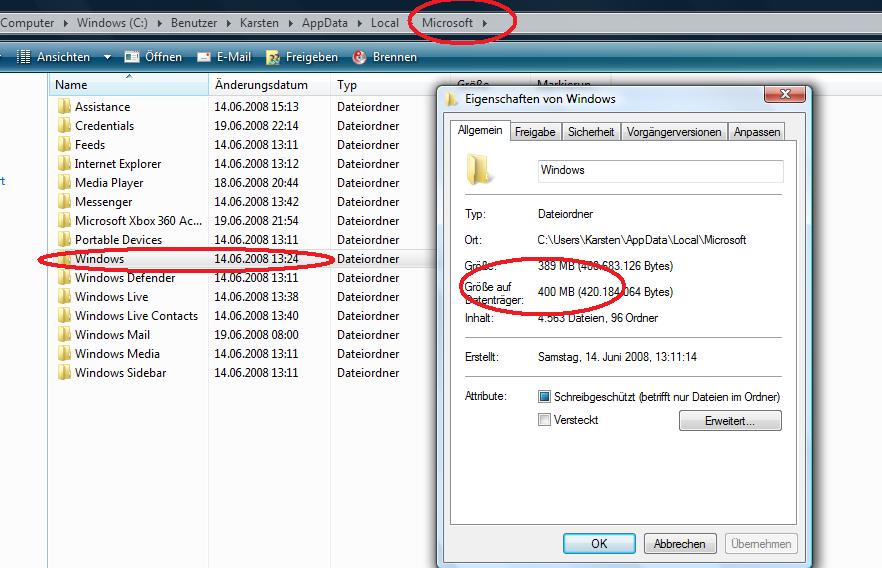Open the Anpassen tab
The image size is (882, 568).
[x=757, y=132]
